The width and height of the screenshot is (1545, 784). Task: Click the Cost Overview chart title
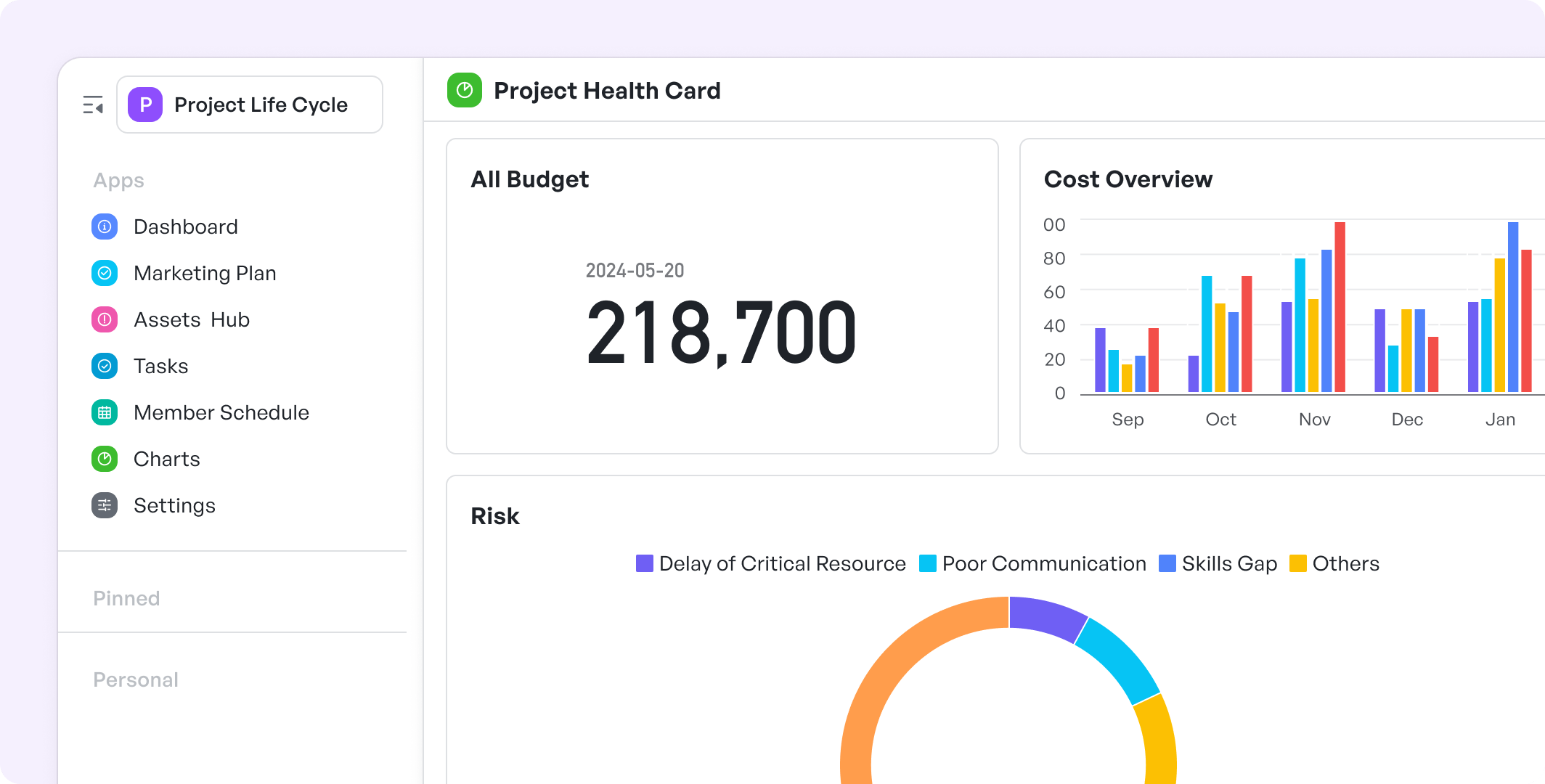[x=1128, y=179]
